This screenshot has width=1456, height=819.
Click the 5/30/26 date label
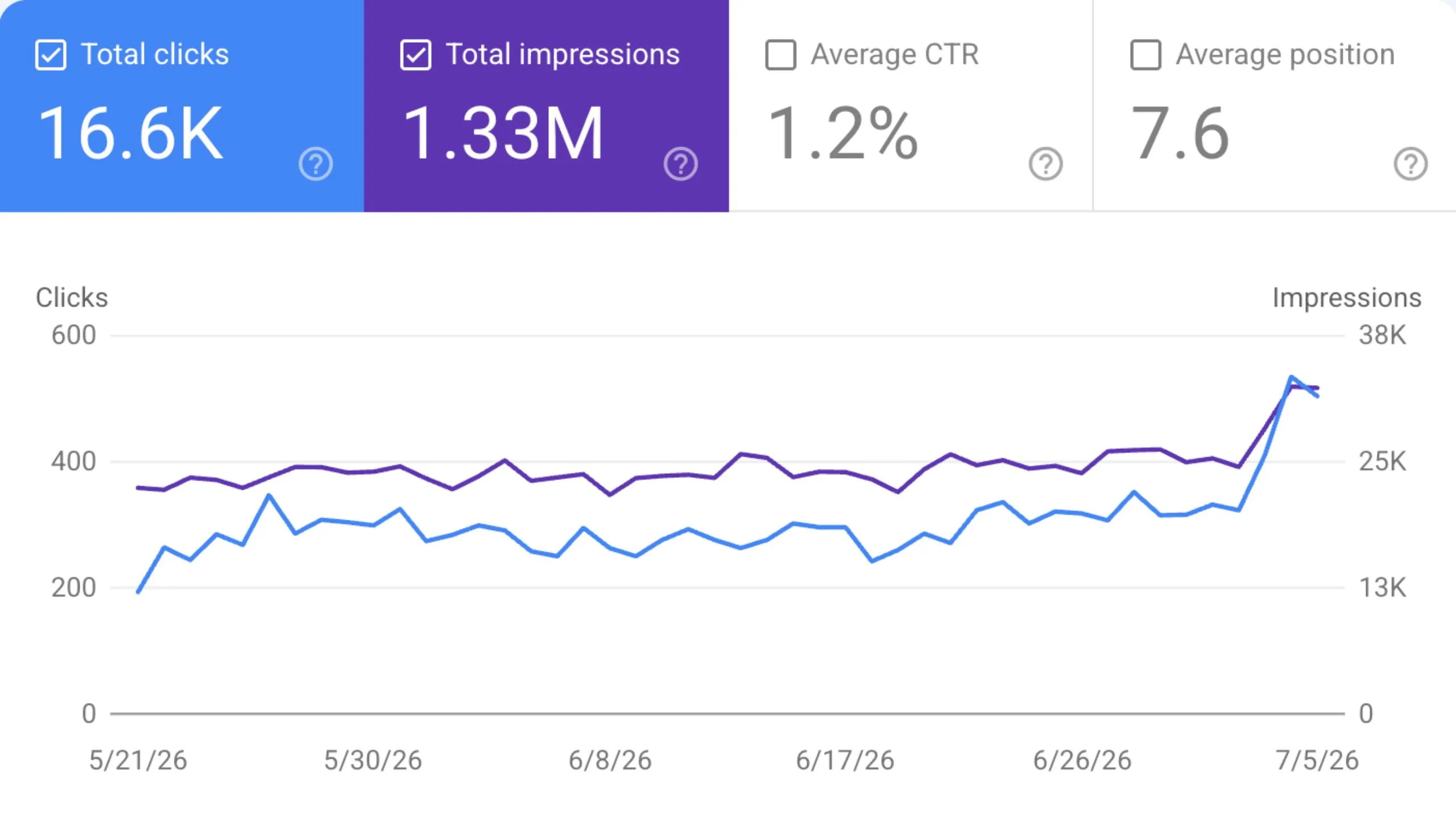[x=373, y=760]
